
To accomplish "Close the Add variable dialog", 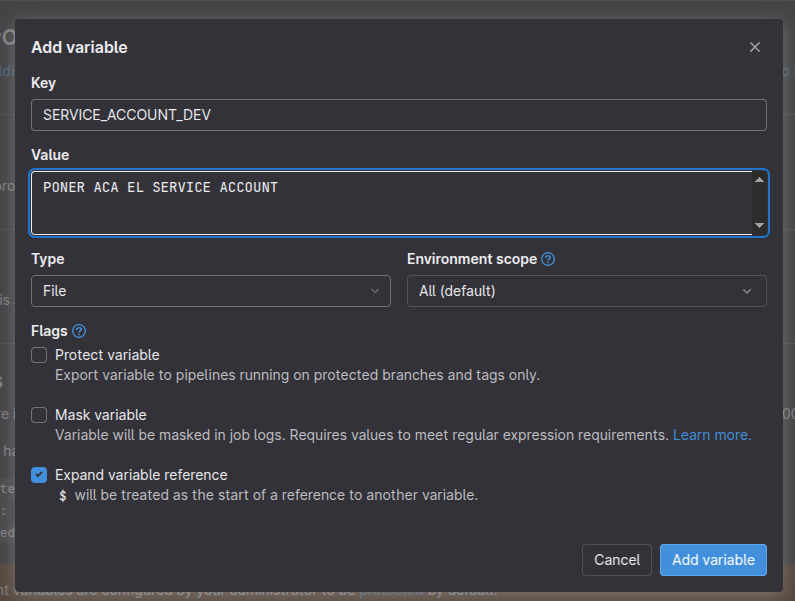I will [x=755, y=47].
